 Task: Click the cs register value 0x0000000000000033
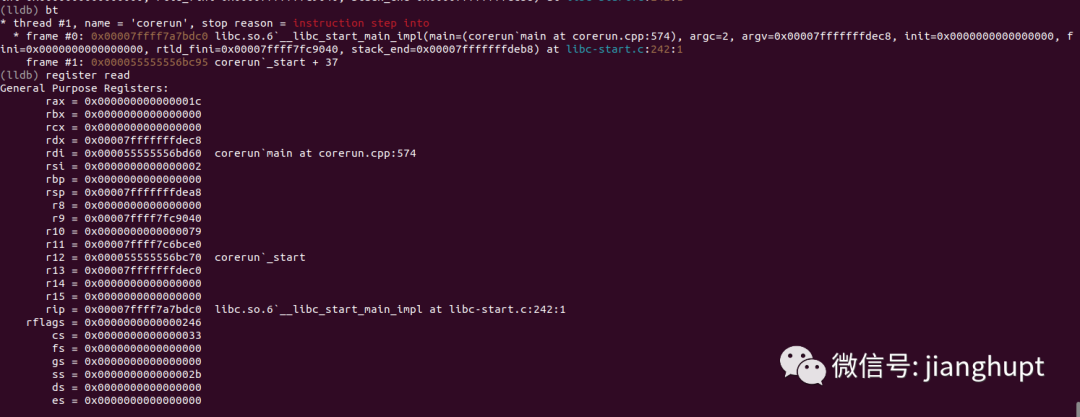(x=143, y=336)
